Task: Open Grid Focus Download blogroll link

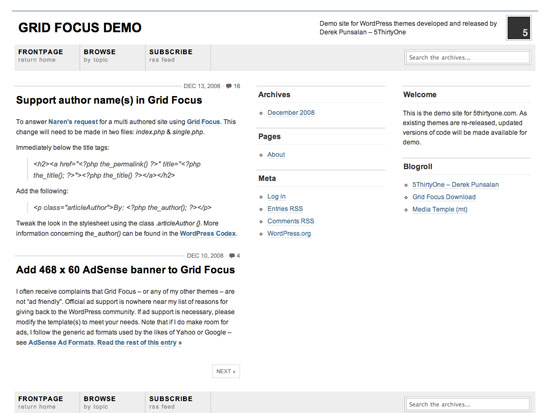Action: (x=444, y=197)
